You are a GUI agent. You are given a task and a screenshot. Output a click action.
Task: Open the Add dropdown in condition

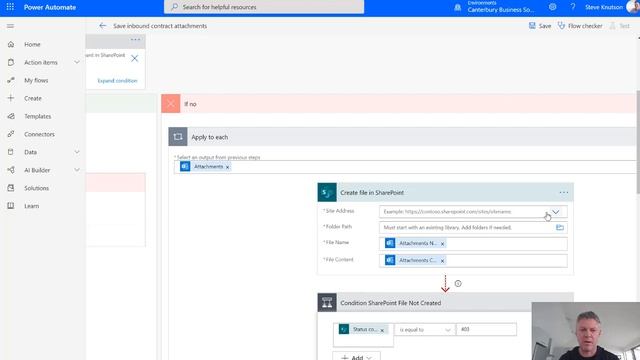click(x=356, y=357)
